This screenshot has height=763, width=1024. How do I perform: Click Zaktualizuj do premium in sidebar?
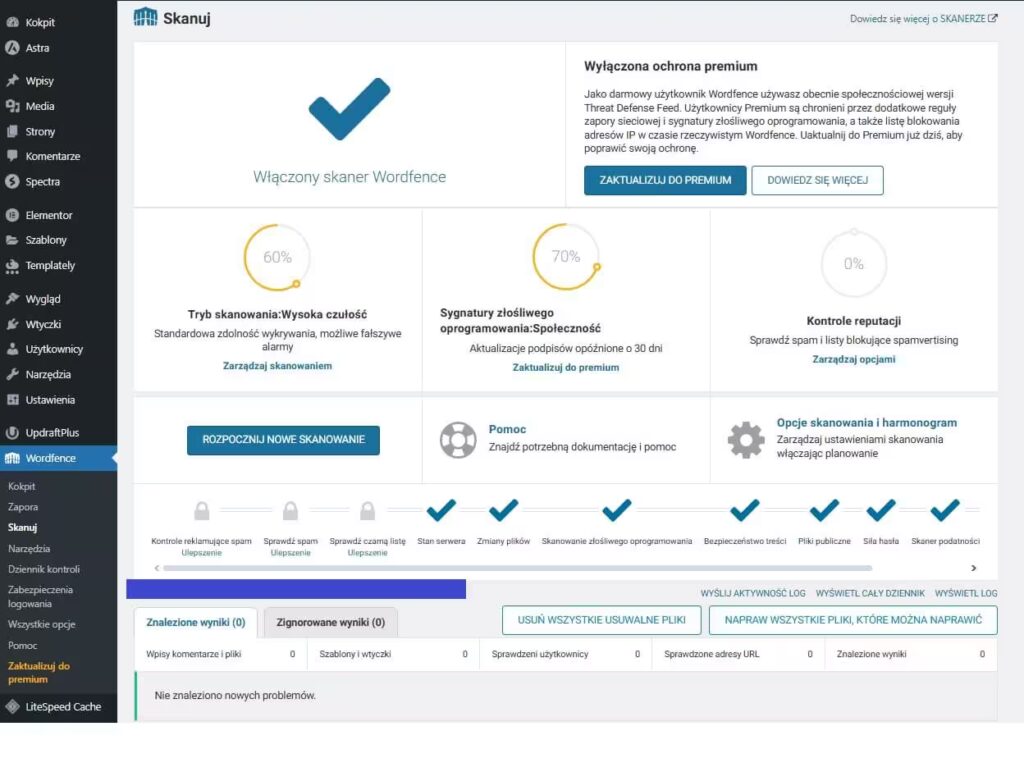tap(39, 672)
